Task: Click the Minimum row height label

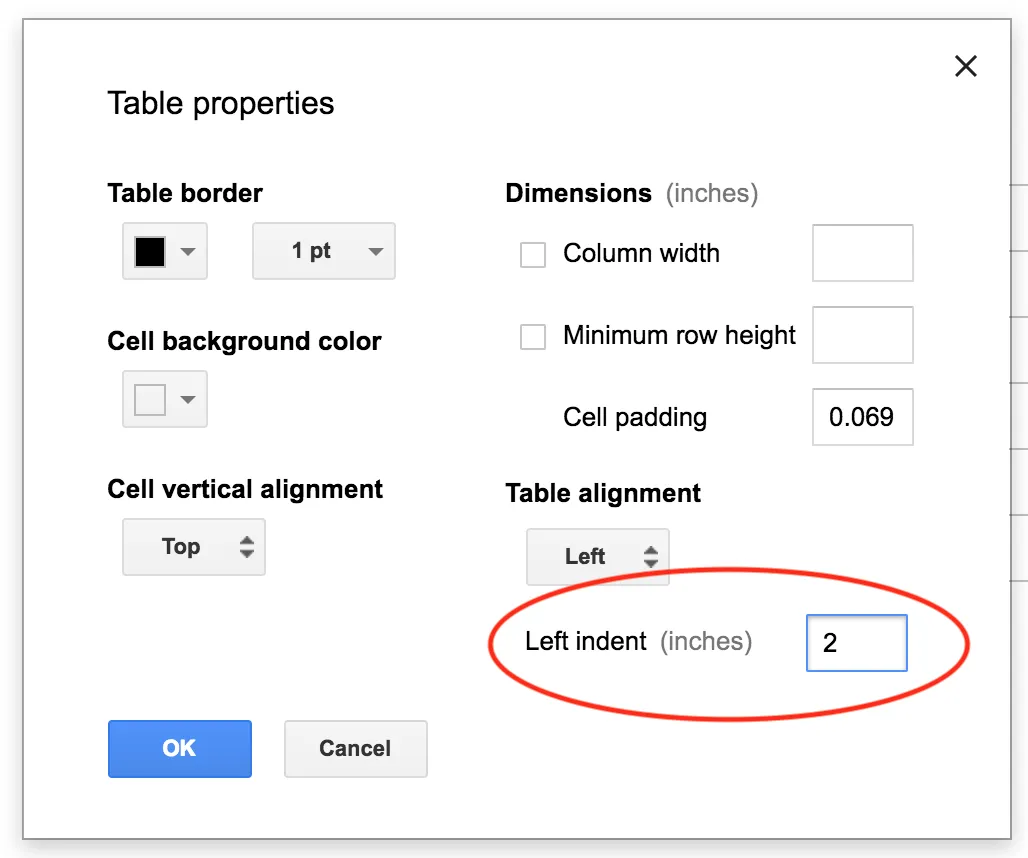Action: coord(679,336)
